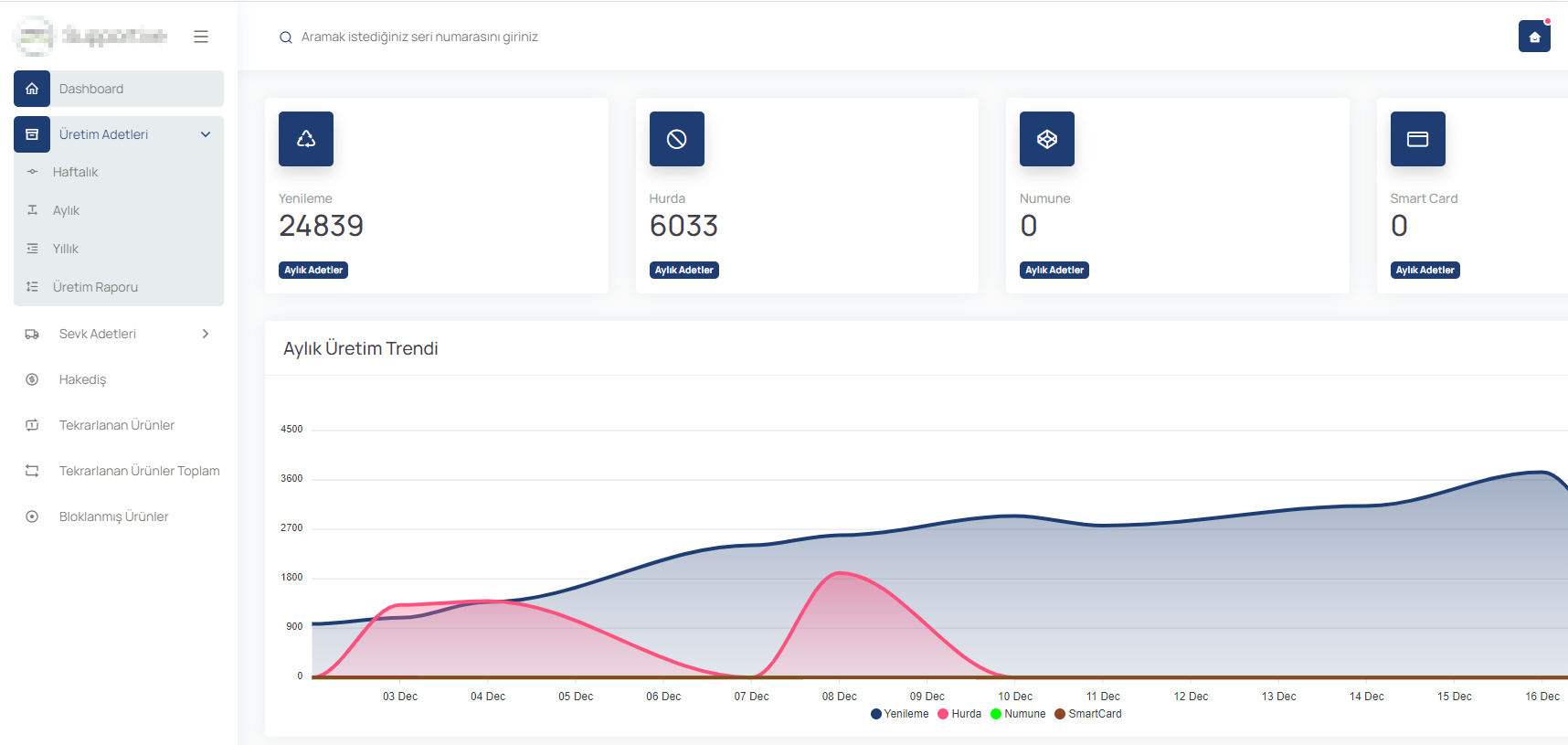Click the Aylık Üretim Trendi heading

pos(361,348)
